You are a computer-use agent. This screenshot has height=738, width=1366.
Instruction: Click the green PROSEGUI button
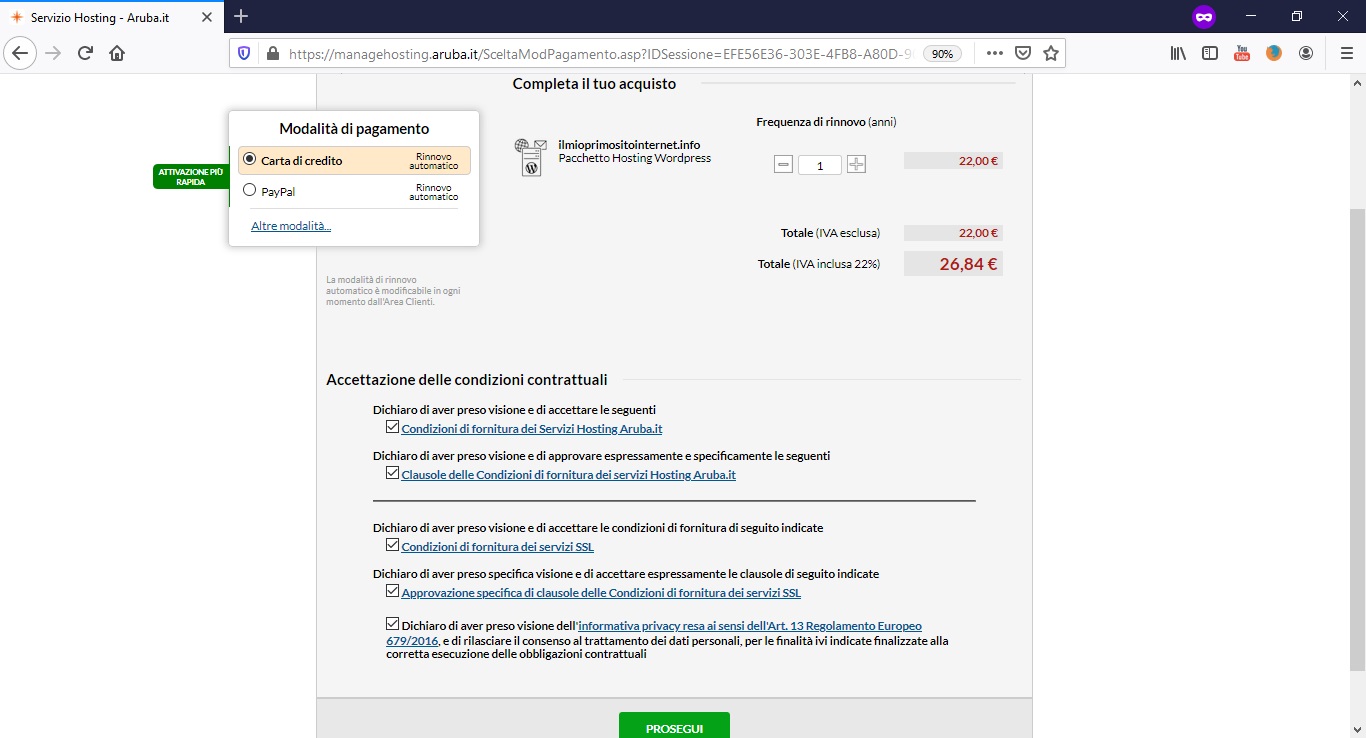[674, 727]
